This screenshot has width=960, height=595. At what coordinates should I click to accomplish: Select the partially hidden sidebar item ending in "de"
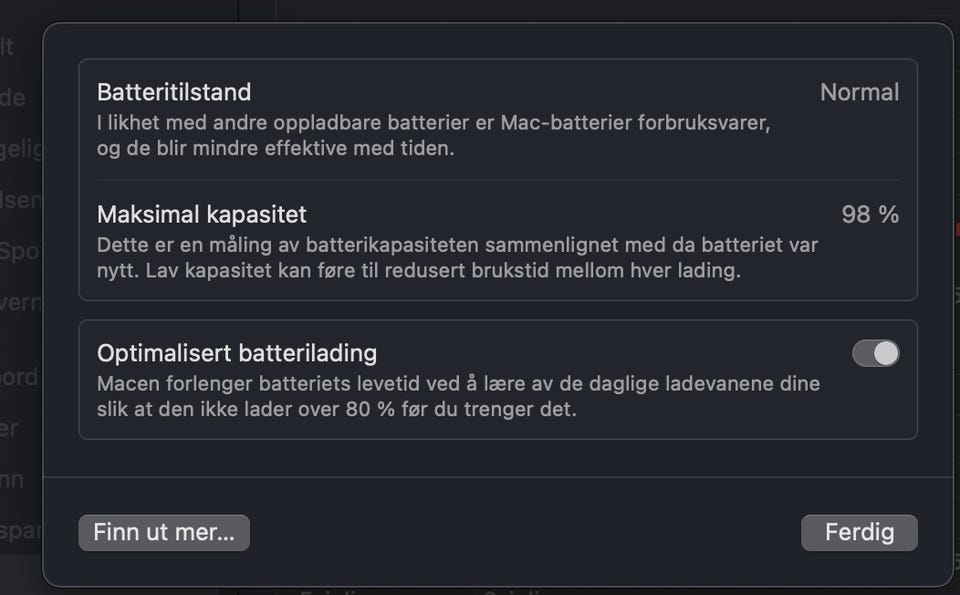pos(13,97)
